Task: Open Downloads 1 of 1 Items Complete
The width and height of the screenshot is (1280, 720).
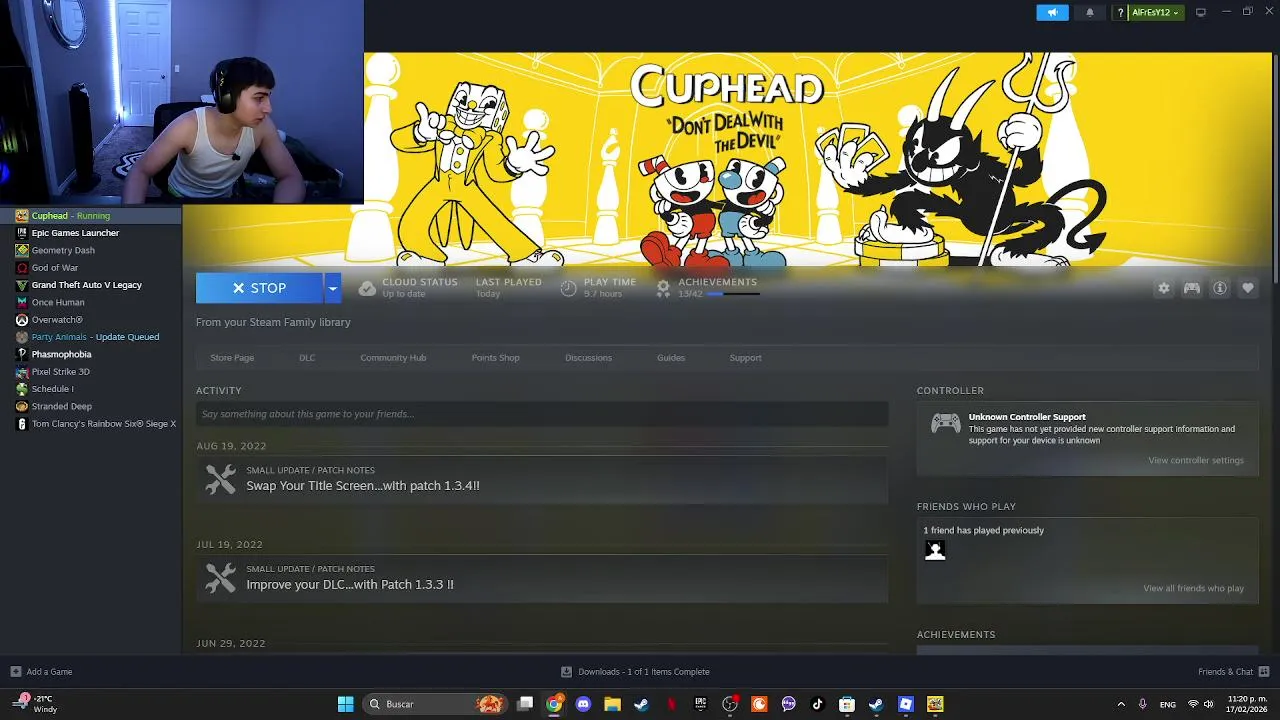Action: tap(635, 672)
